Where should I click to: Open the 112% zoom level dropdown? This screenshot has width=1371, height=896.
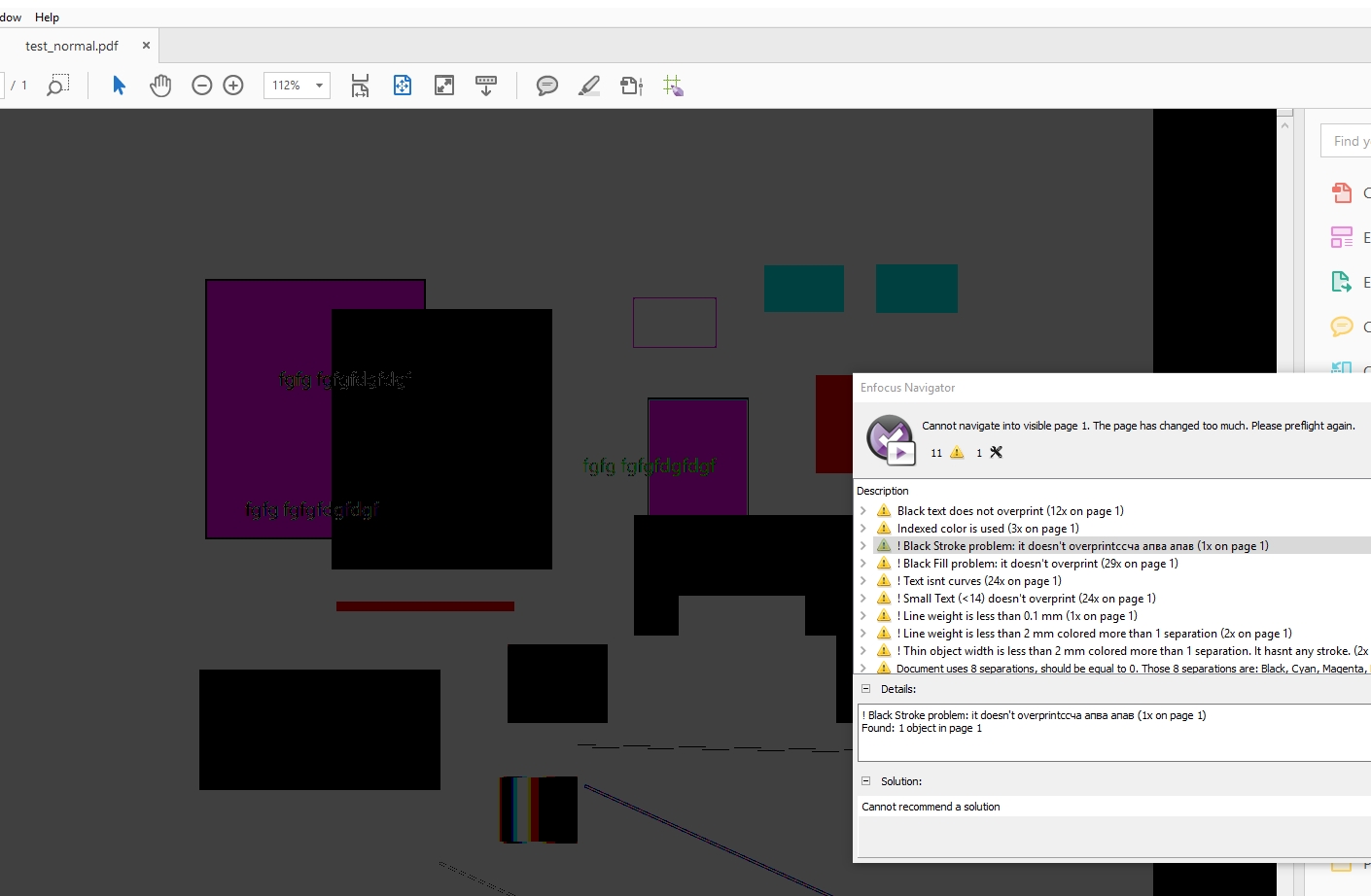coord(319,86)
